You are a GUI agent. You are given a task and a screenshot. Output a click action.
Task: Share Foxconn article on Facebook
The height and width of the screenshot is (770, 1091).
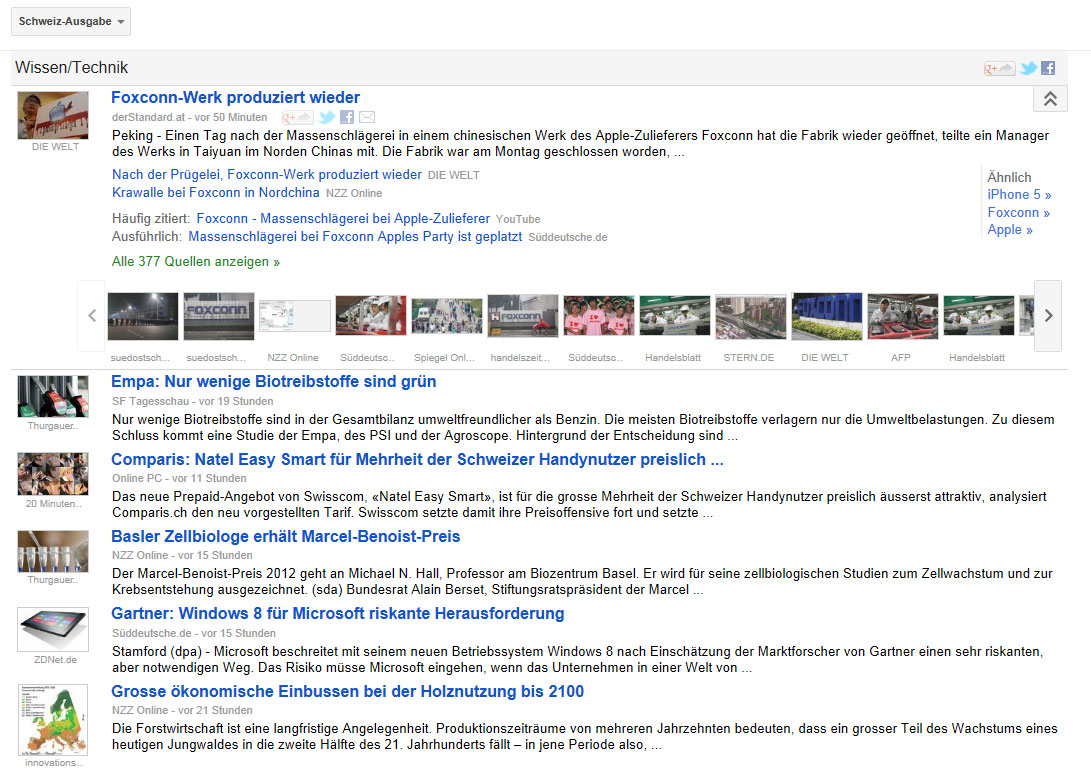point(347,118)
